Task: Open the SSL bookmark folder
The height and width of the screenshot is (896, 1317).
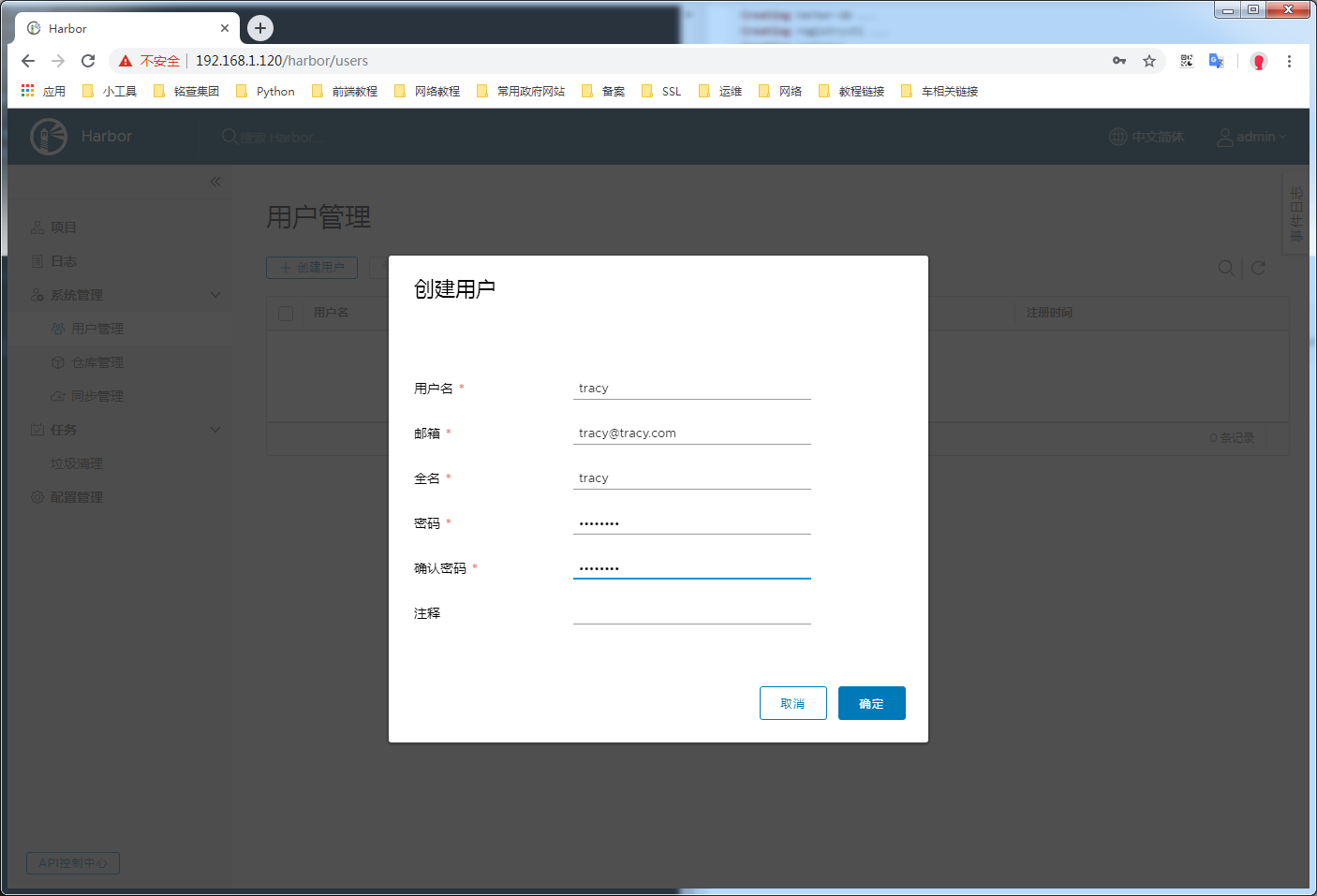Action: click(x=661, y=91)
